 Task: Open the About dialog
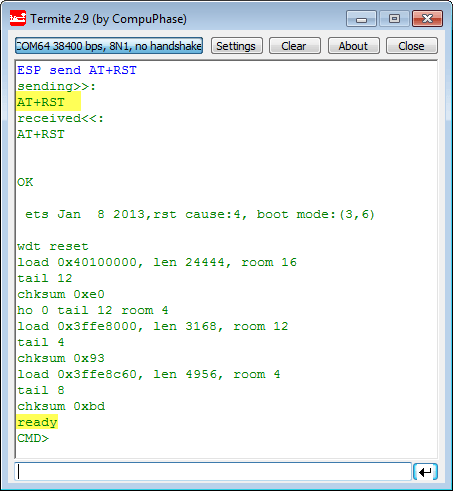click(x=353, y=46)
